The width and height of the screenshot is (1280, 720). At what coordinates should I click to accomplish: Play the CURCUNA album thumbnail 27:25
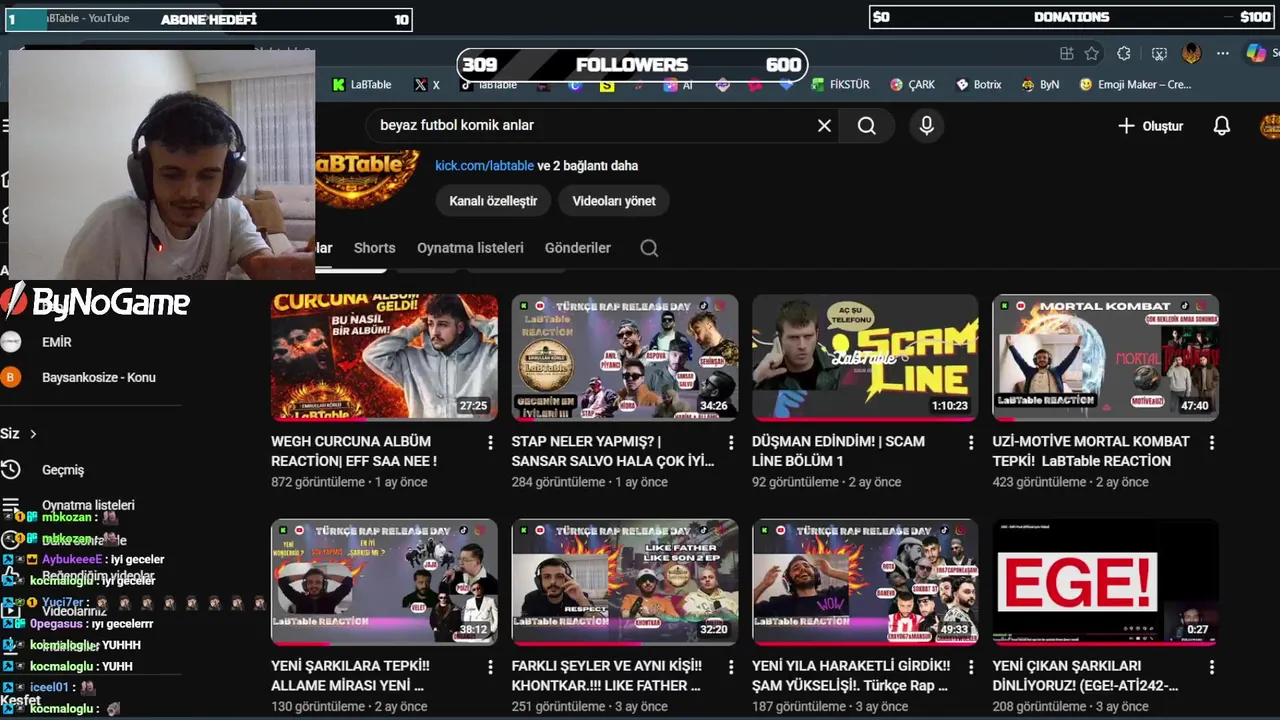(x=384, y=357)
